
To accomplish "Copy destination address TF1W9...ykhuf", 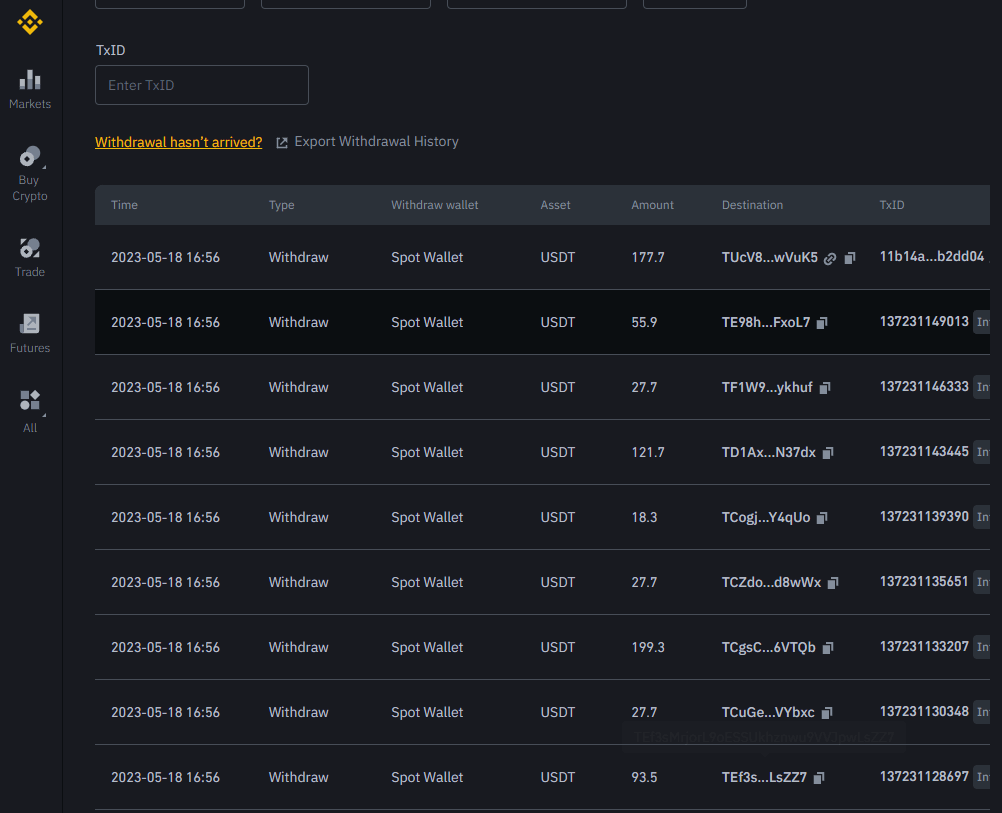I will [x=825, y=388].
